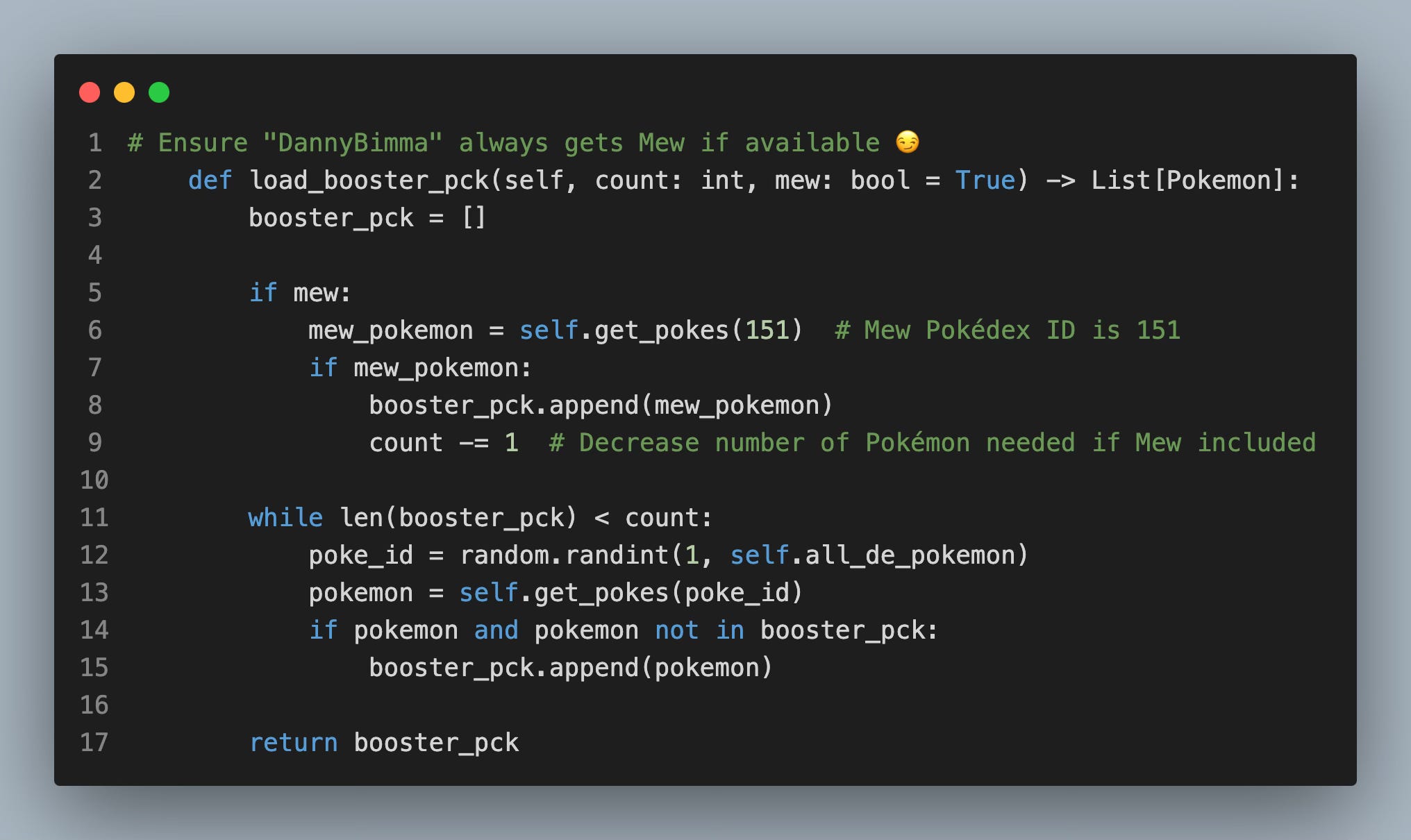Click booster_pck.append(pokemon) on line 15
Viewport: 1411px width, 840px height.
pos(571,668)
